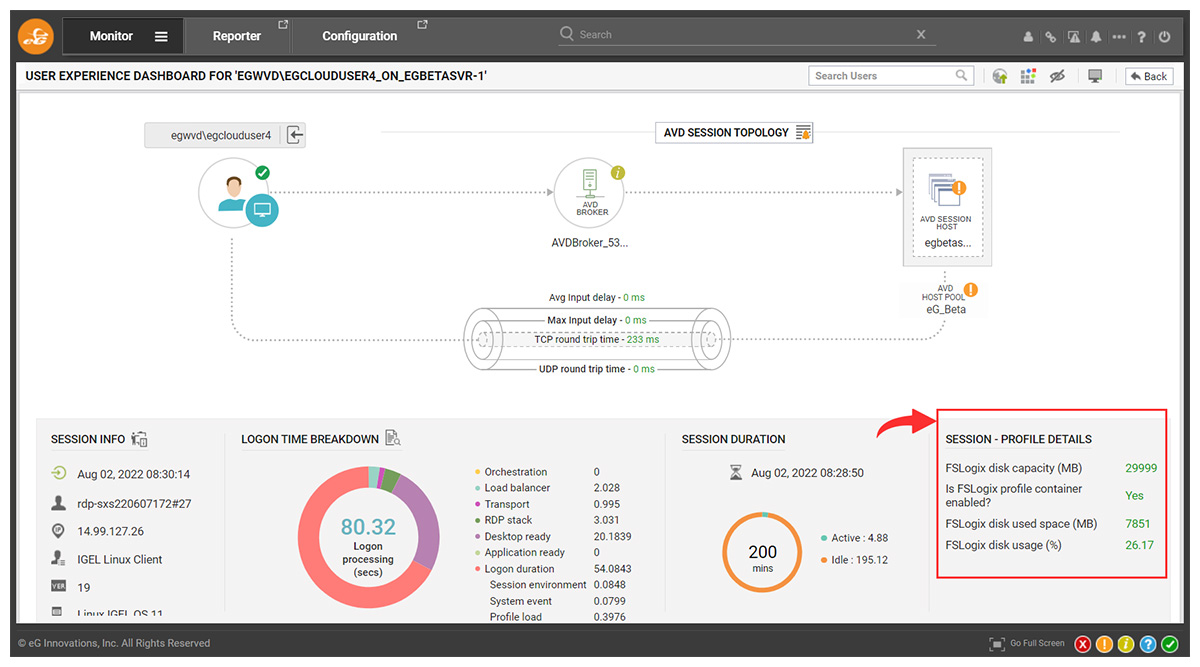This screenshot has height=667, width=1200.
Task: Open the colored grid squares icon
Action: [1028, 76]
